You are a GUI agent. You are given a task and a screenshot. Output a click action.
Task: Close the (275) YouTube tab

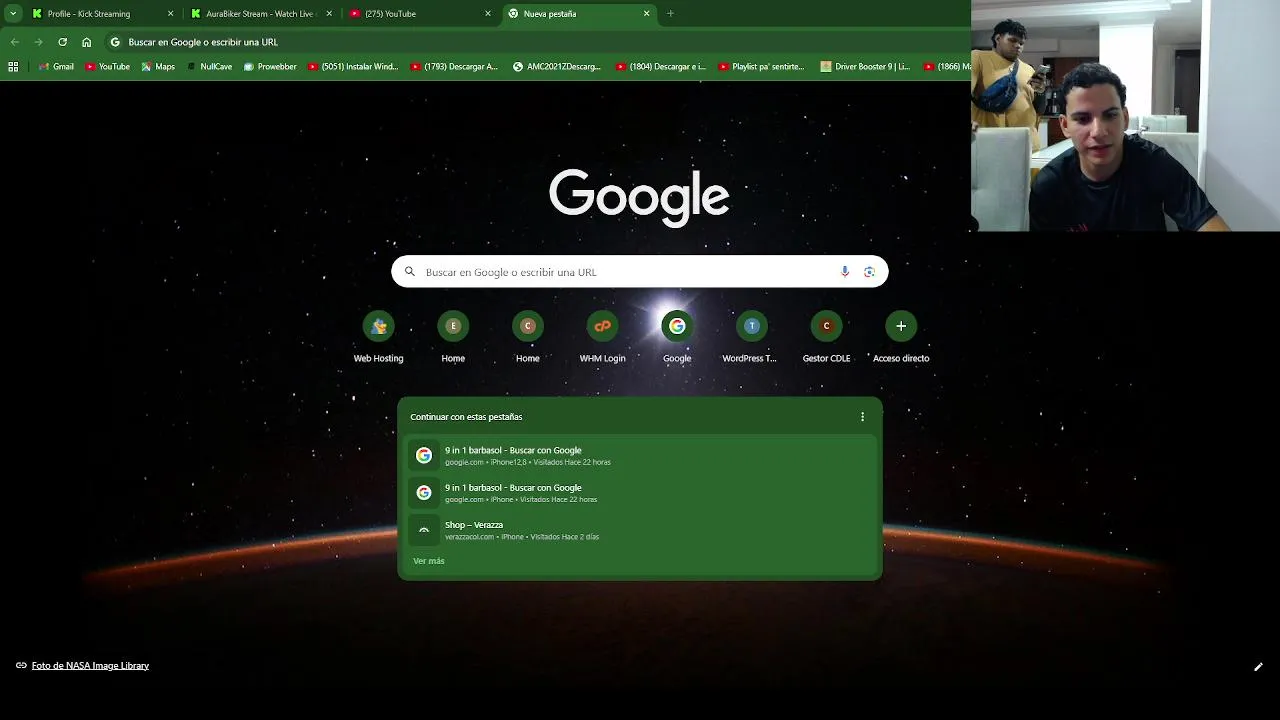(x=488, y=14)
